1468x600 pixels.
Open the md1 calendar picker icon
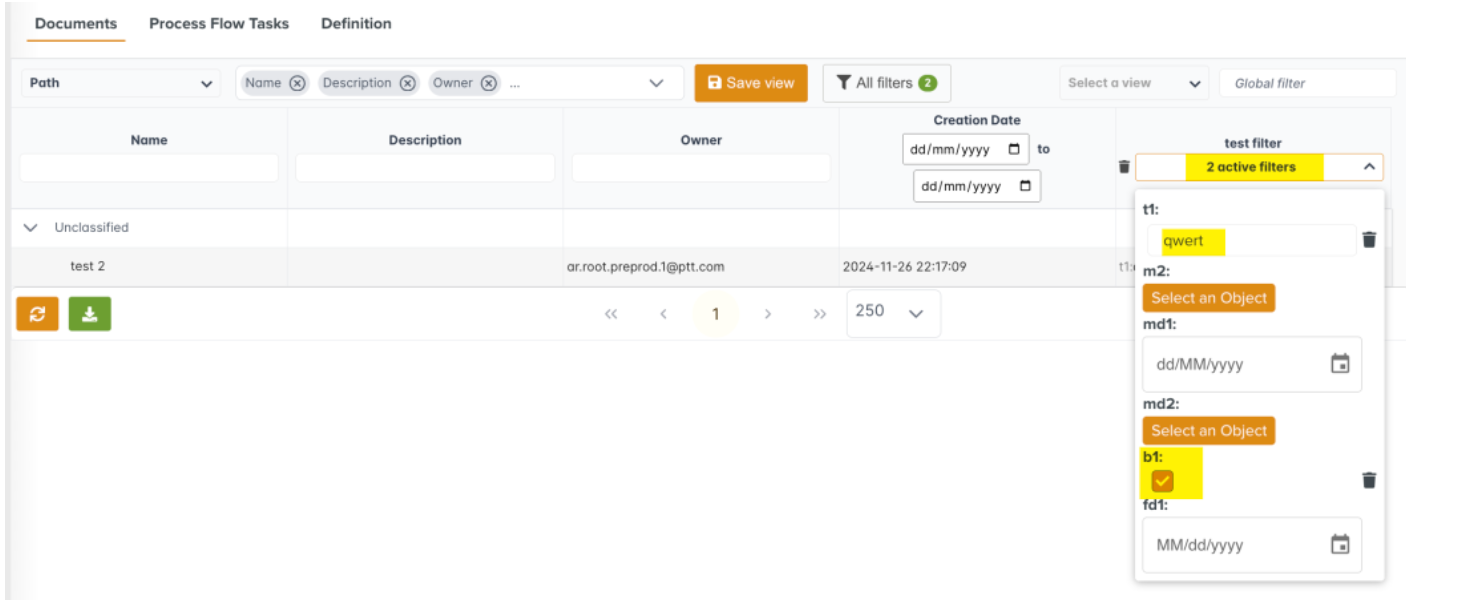(x=1340, y=364)
